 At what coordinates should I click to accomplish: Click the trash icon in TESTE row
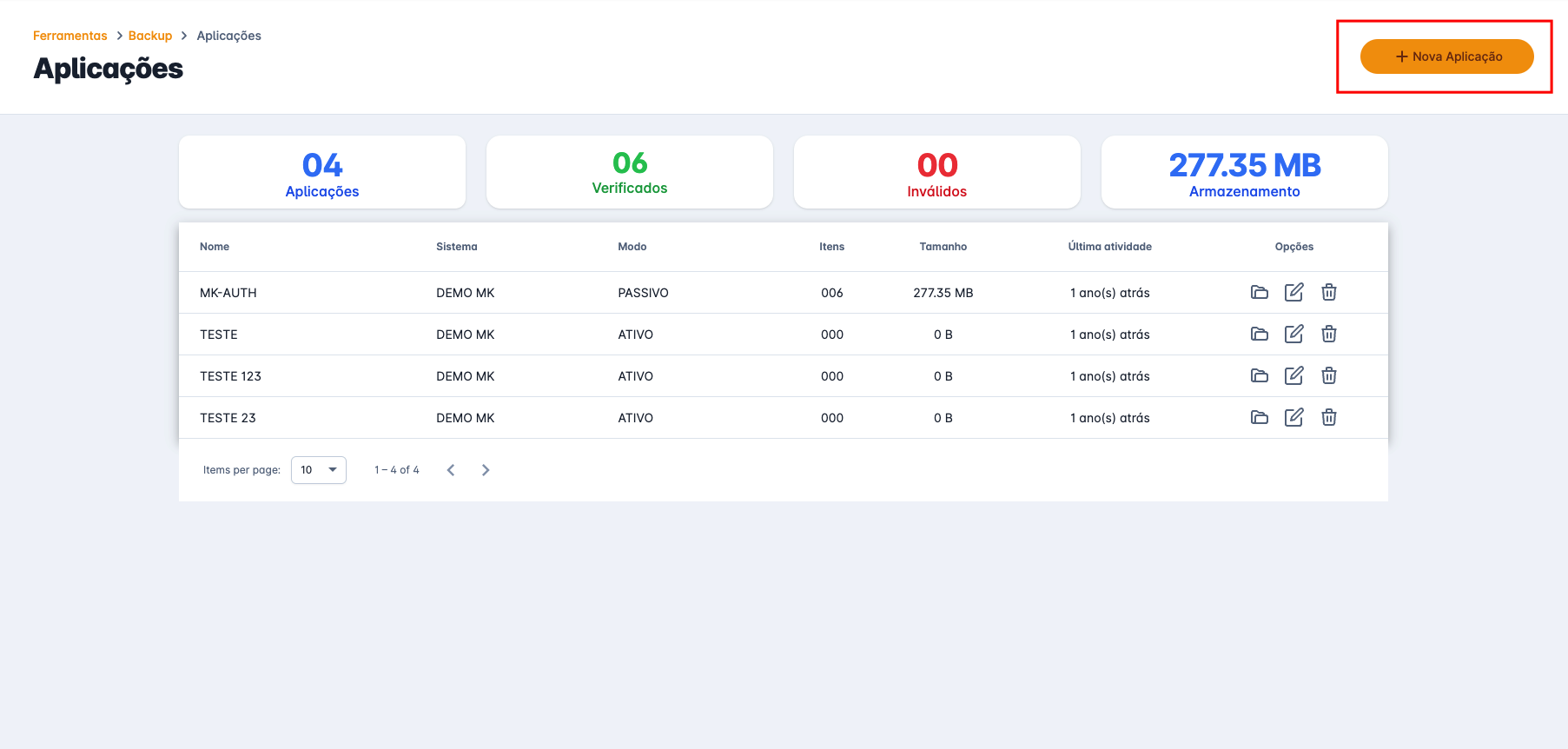pyautogui.click(x=1328, y=335)
